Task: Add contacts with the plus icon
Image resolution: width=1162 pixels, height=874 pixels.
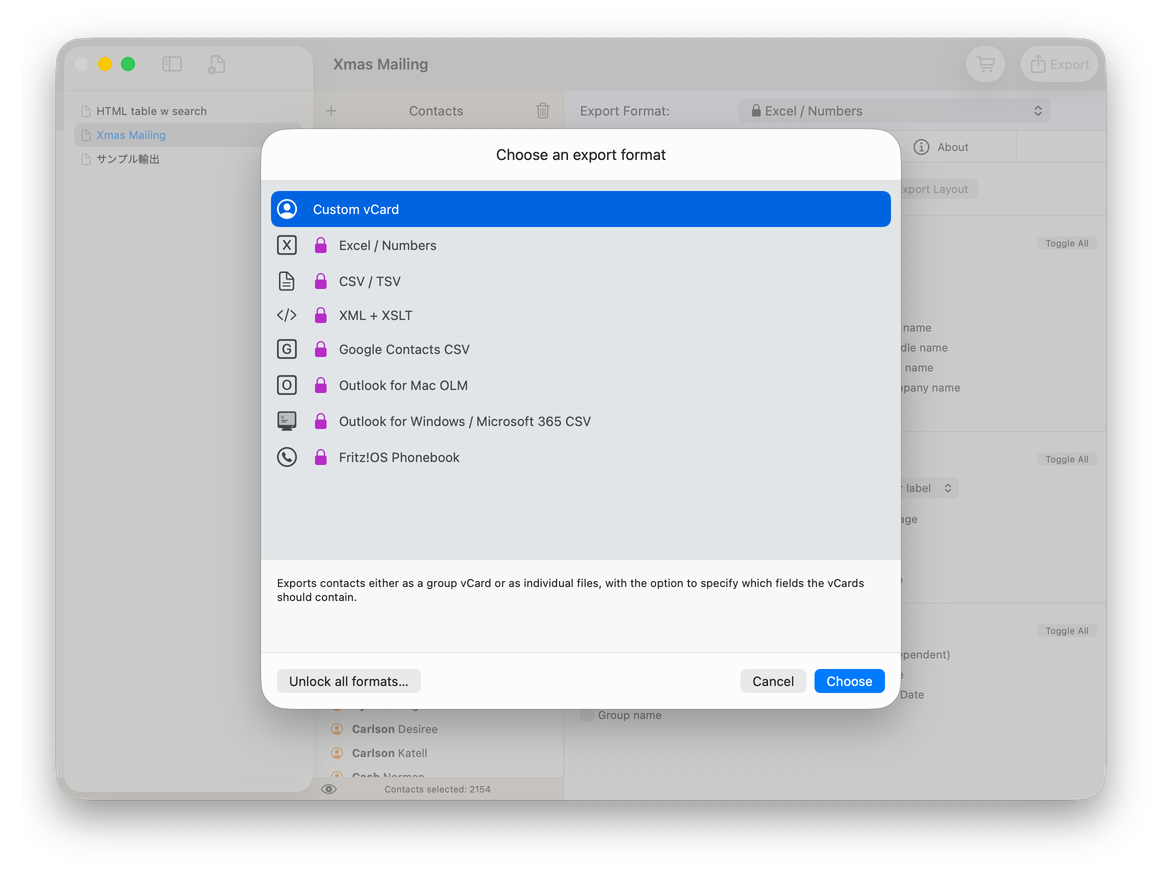Action: [331, 110]
